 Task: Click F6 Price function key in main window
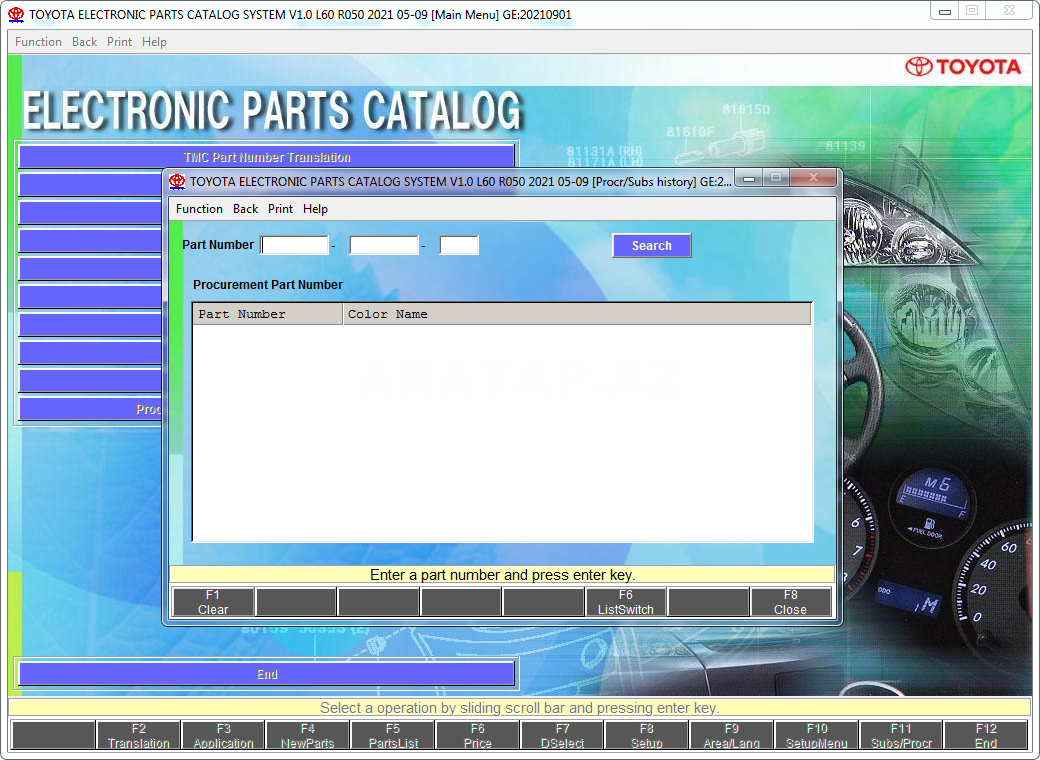point(478,735)
